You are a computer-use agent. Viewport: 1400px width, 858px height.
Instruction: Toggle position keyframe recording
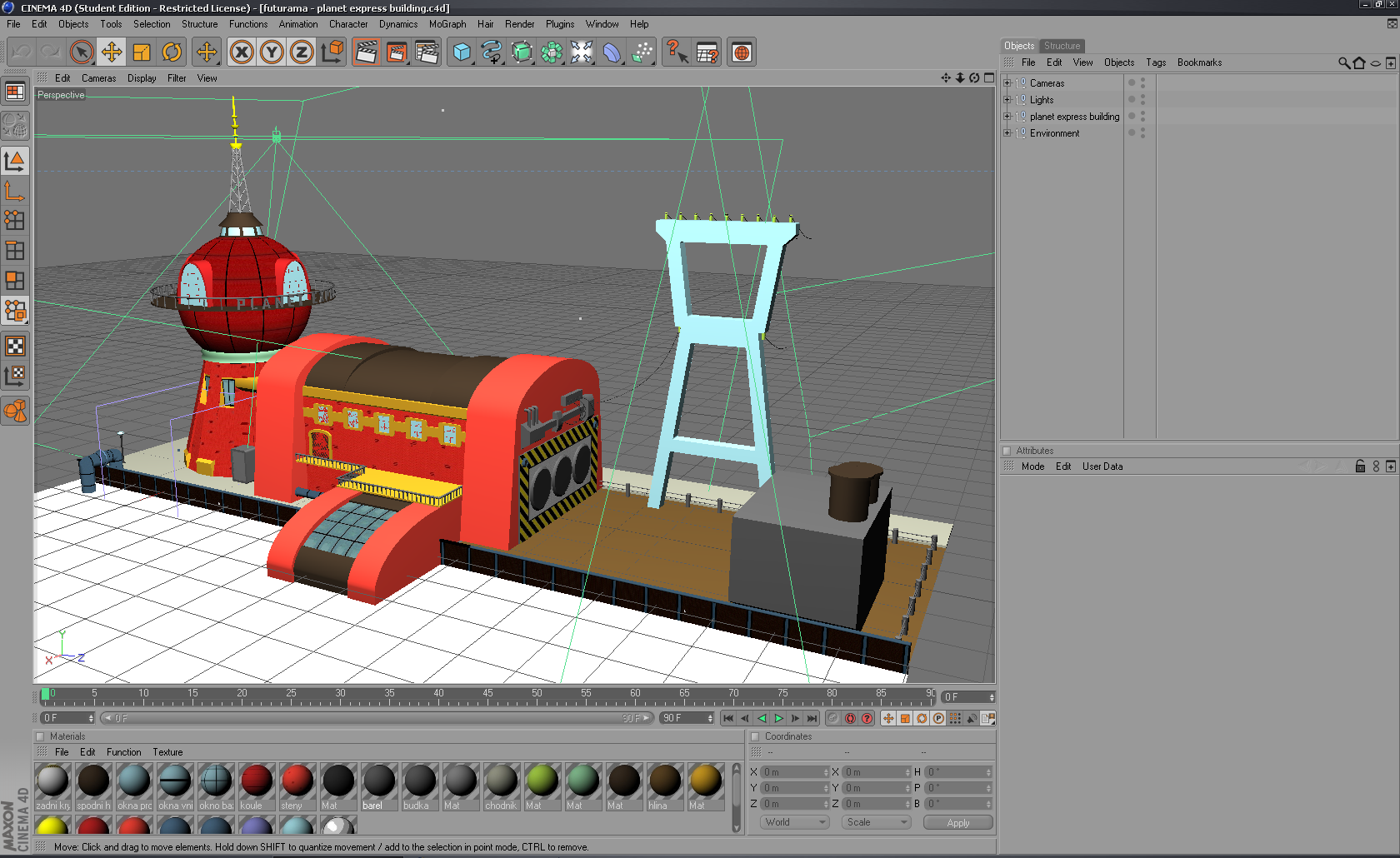click(888, 718)
